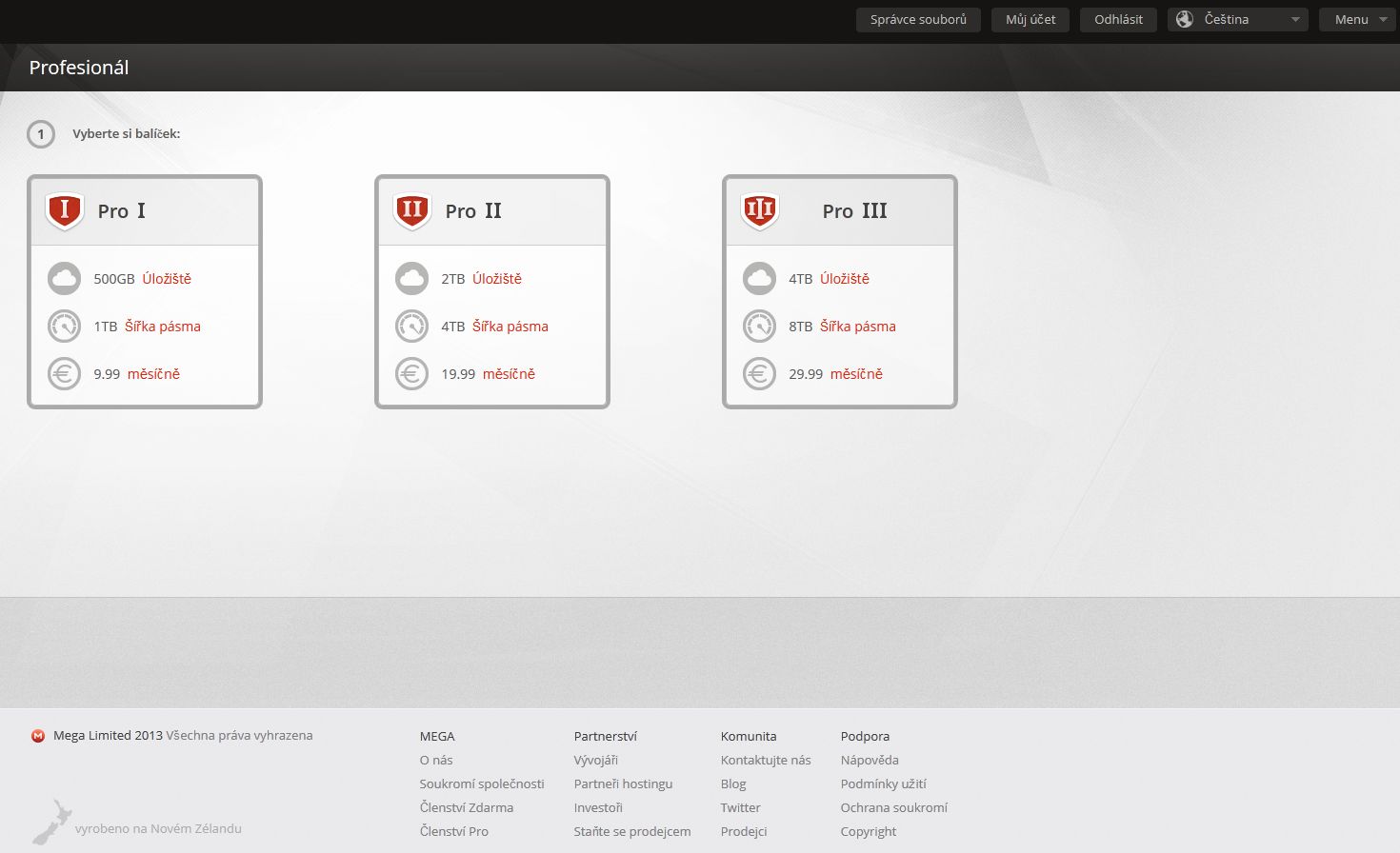This screenshot has height=853, width=1400.
Task: Open the Twitter footer link
Action: coord(741,807)
